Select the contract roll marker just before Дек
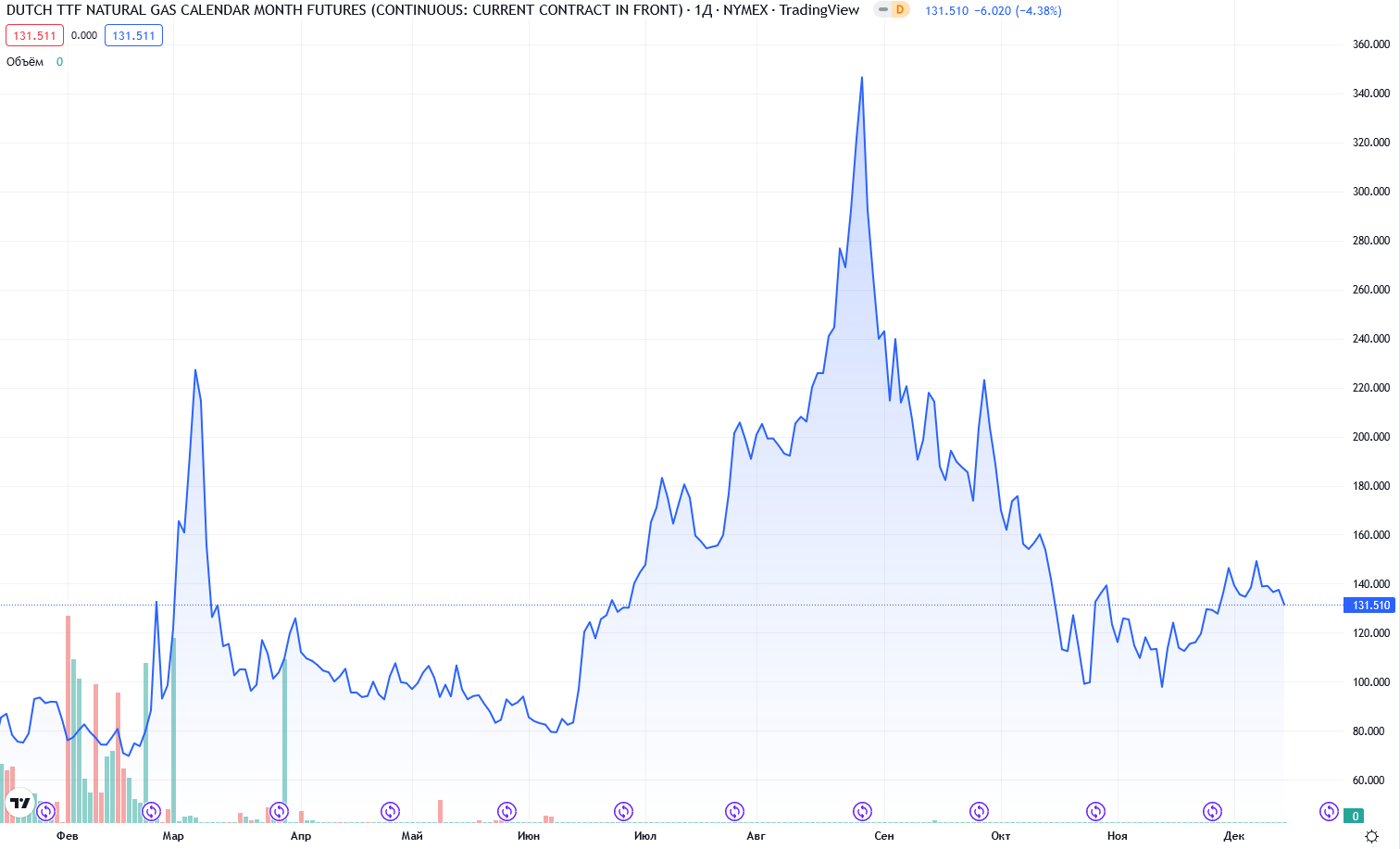The width and height of the screenshot is (1400, 849). [1212, 812]
